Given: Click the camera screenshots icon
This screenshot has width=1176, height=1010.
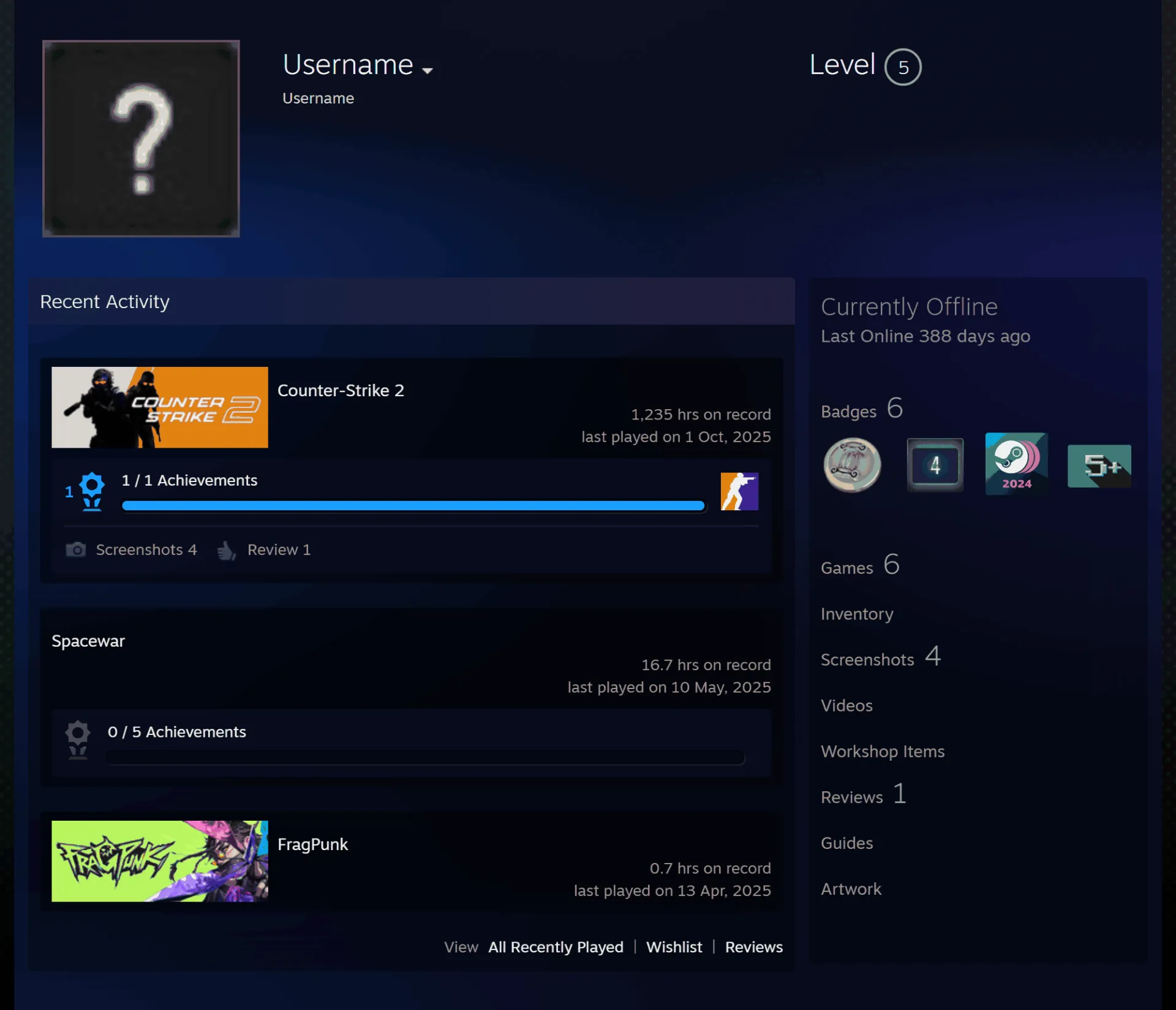Looking at the screenshot, I should (76, 549).
